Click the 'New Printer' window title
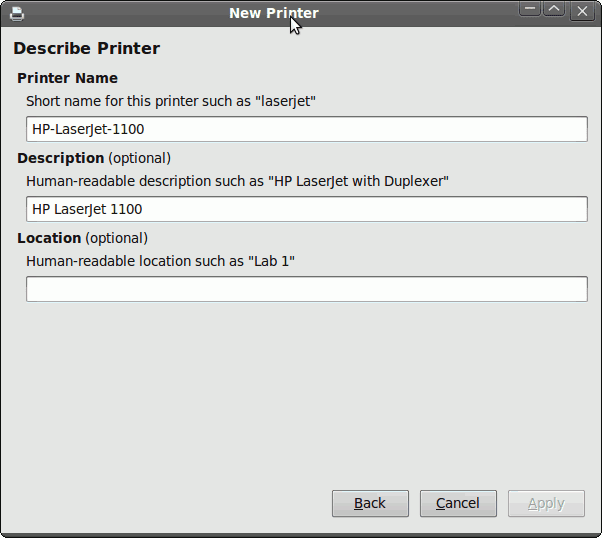 point(274,13)
